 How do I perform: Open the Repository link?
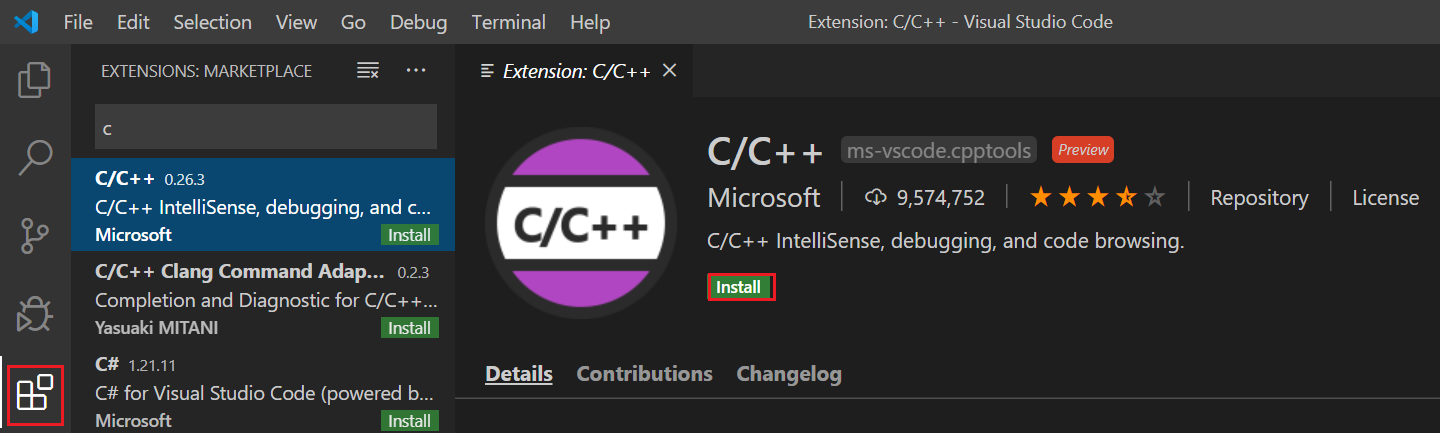1259,198
